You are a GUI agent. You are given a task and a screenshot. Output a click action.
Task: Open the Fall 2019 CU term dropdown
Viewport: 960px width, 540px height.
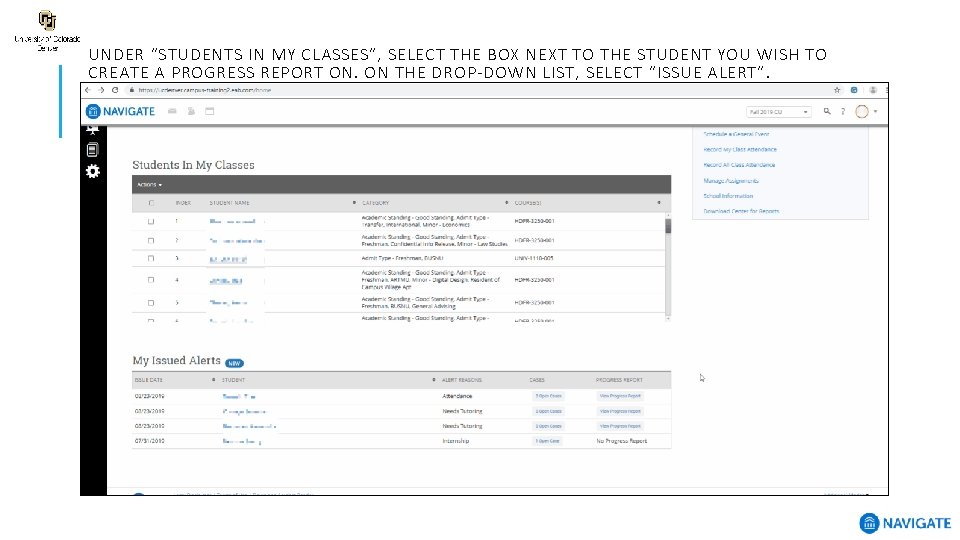[x=778, y=112]
